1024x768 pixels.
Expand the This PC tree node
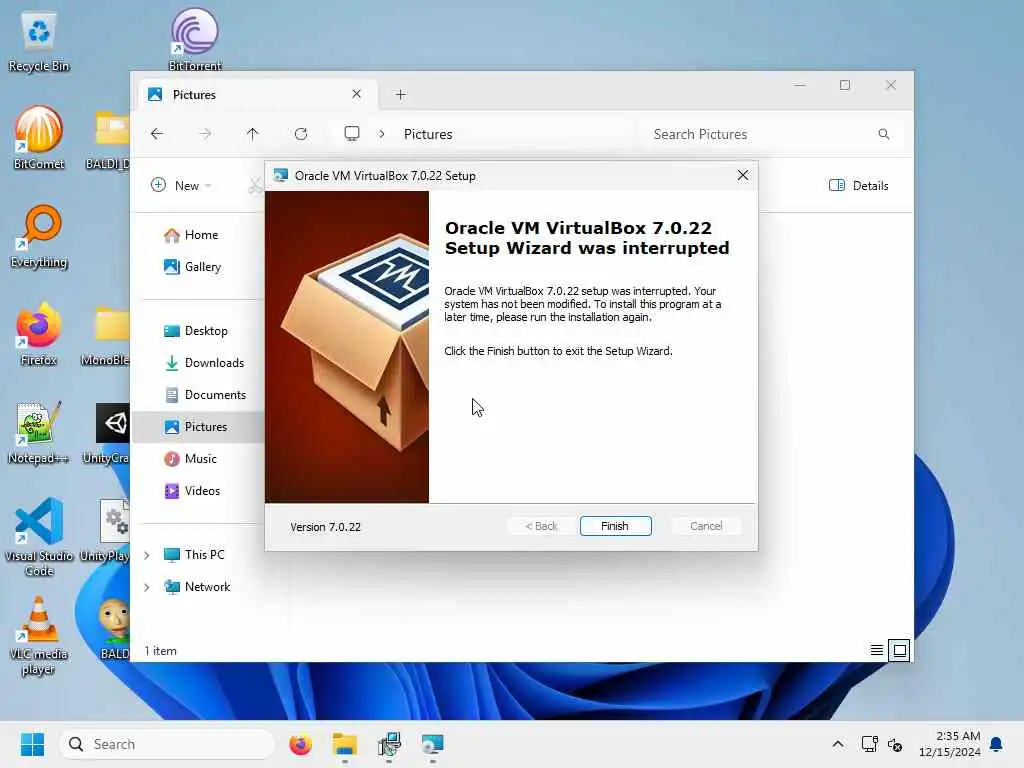coord(147,555)
